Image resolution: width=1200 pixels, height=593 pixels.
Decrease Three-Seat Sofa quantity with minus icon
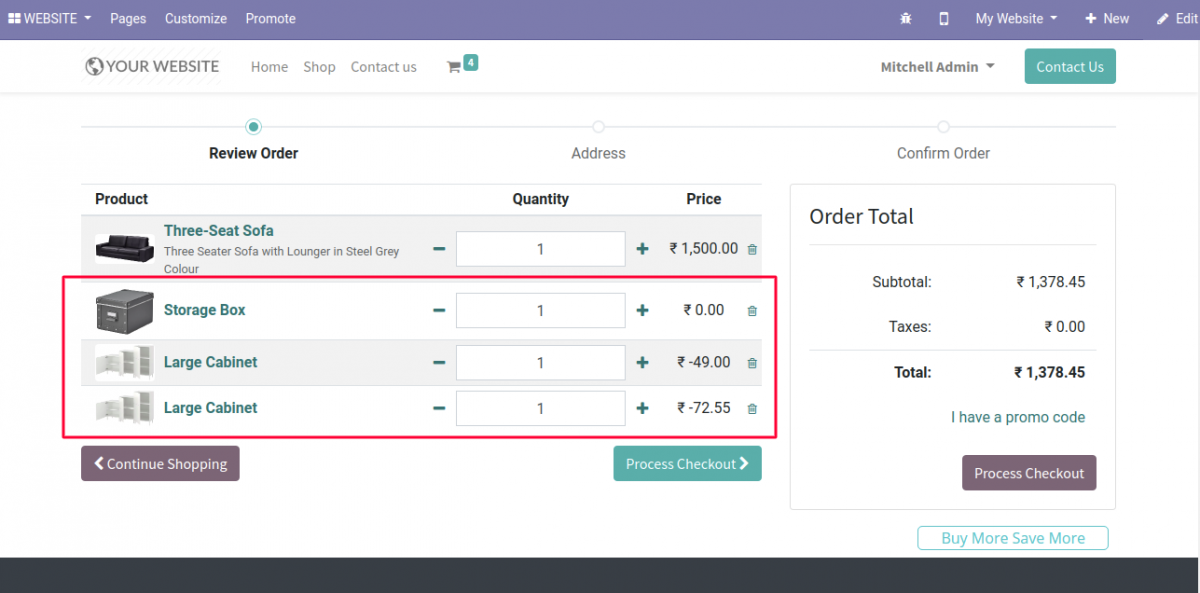[x=438, y=248]
